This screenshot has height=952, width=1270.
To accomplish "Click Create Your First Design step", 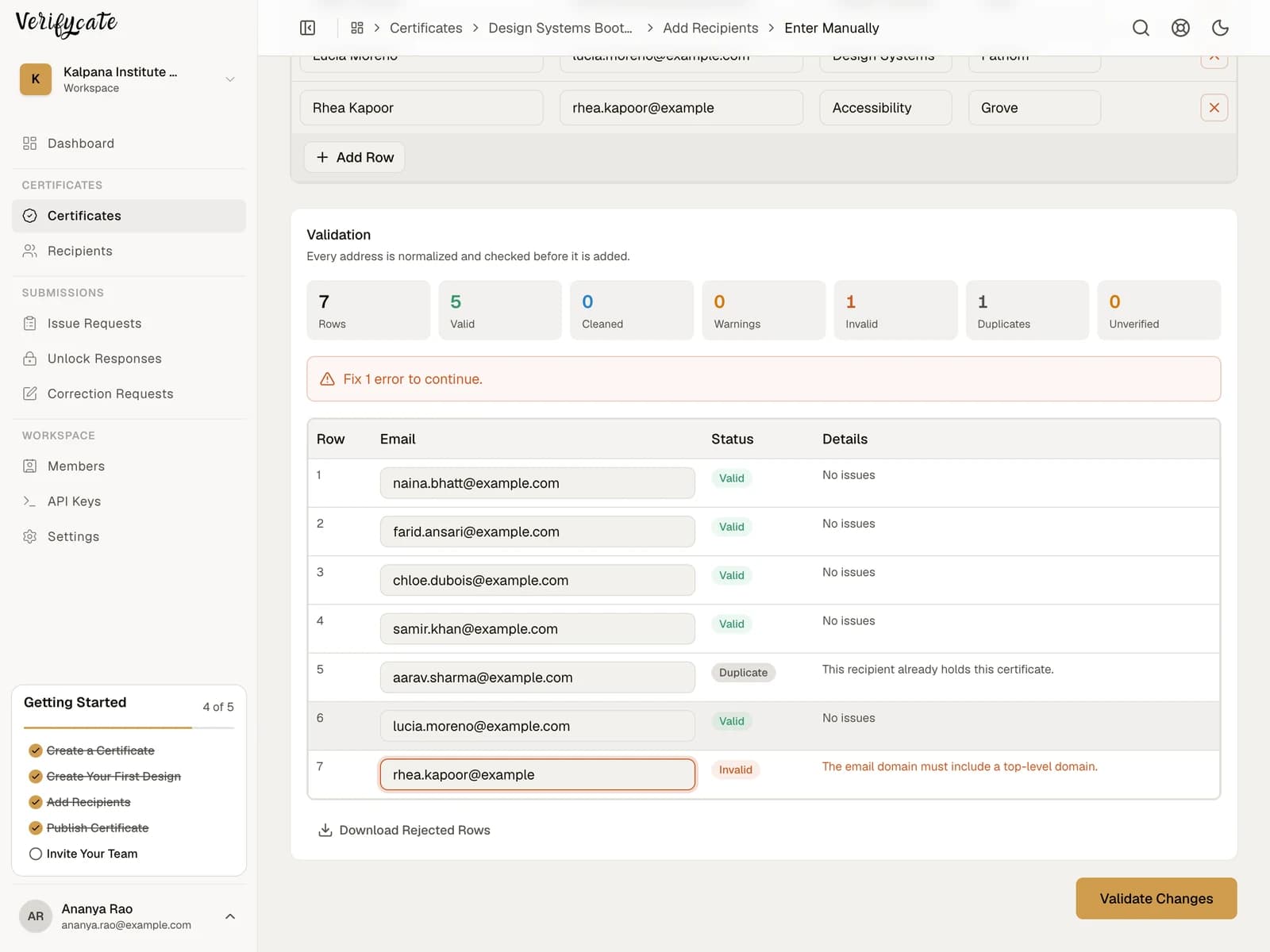I will click(105, 777).
